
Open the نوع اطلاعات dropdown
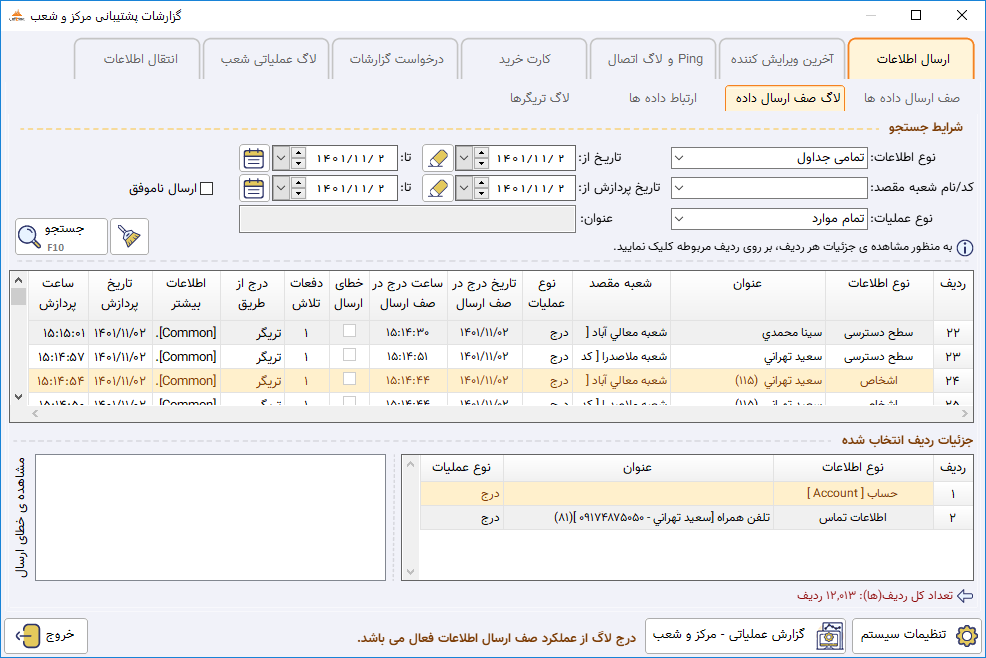[x=679, y=158]
